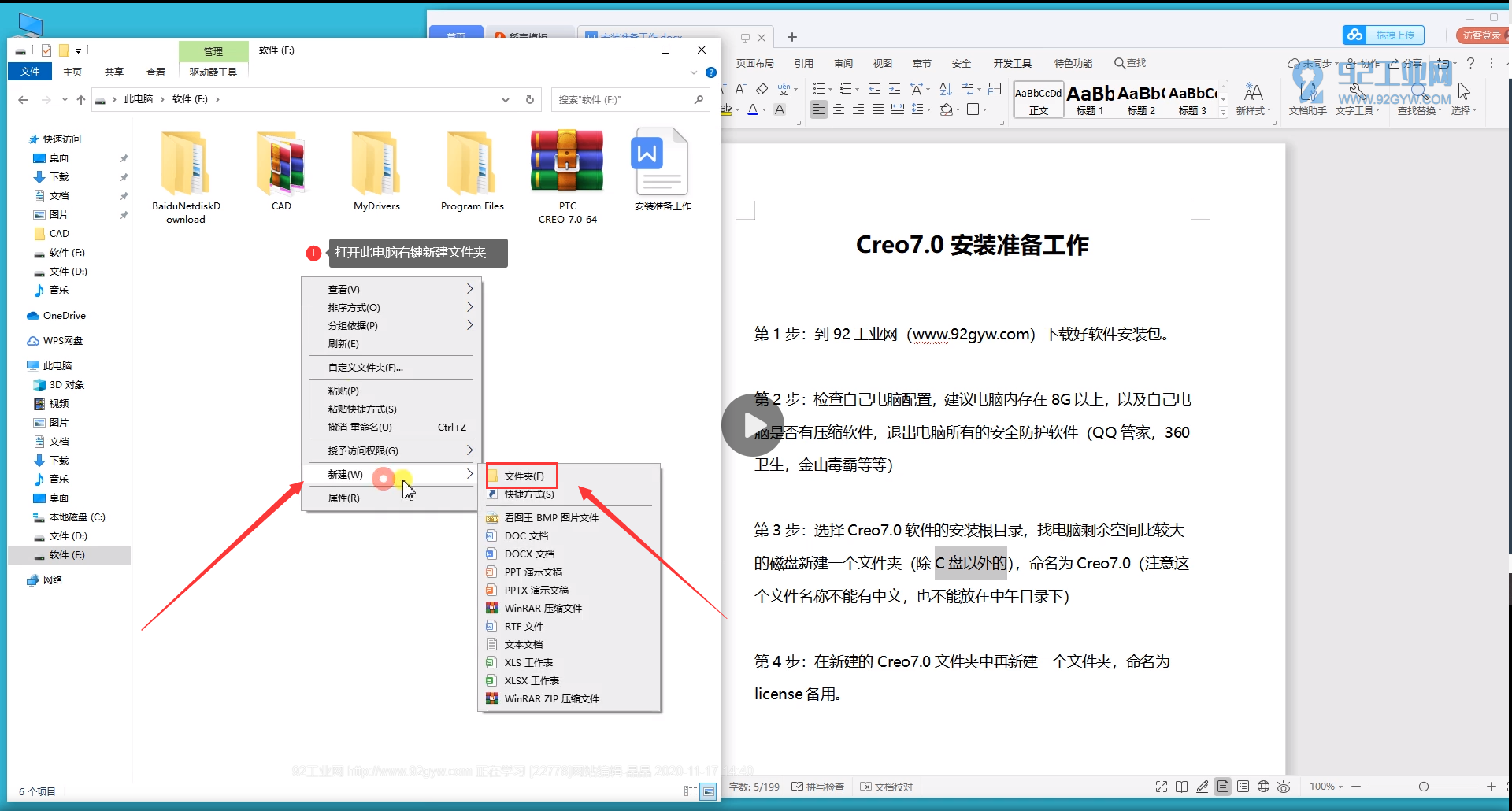Expand the Explorer ribbon chevron
Image resolution: width=1512 pixels, height=811 pixels.
click(694, 72)
